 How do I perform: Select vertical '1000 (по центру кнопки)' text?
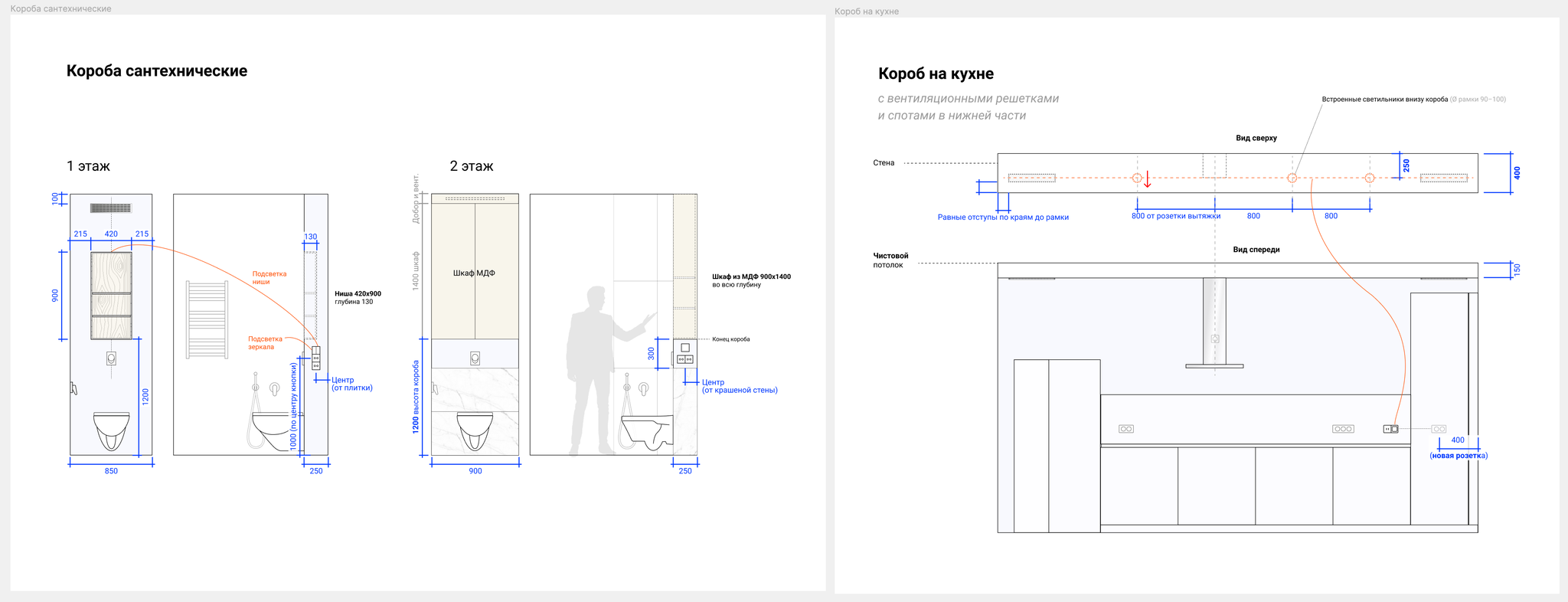click(x=293, y=407)
